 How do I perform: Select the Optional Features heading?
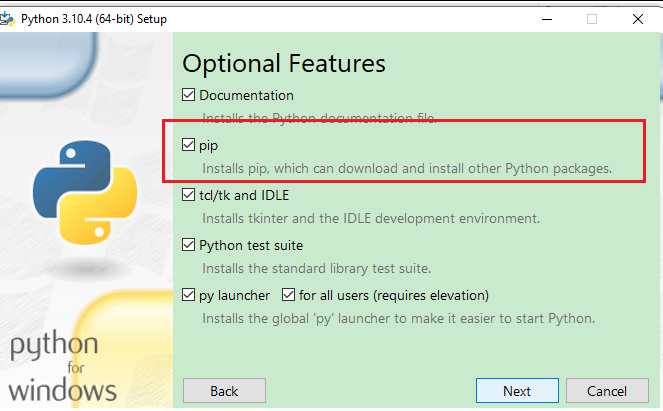pyautogui.click(x=284, y=64)
